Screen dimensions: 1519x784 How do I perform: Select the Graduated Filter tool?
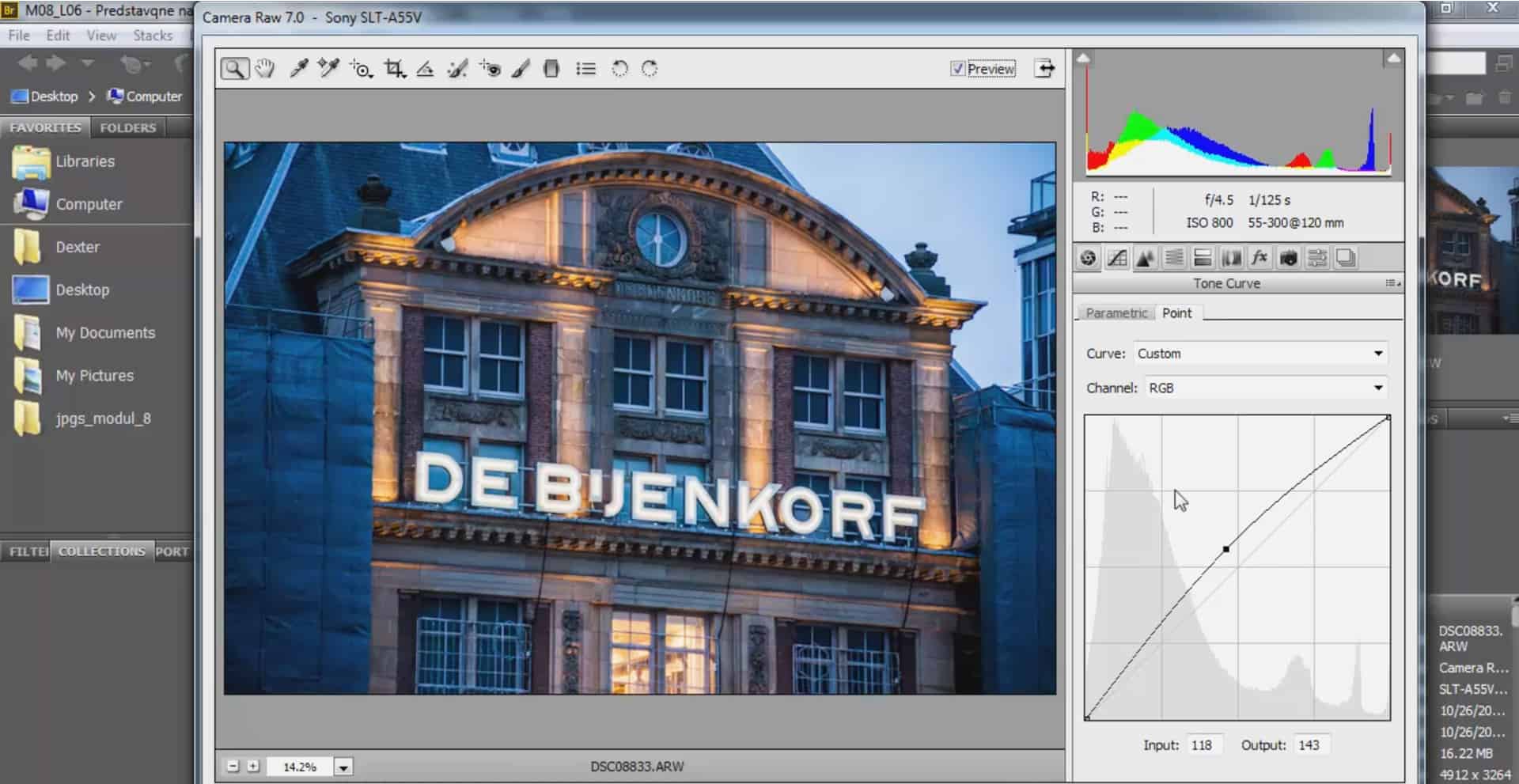tap(551, 69)
